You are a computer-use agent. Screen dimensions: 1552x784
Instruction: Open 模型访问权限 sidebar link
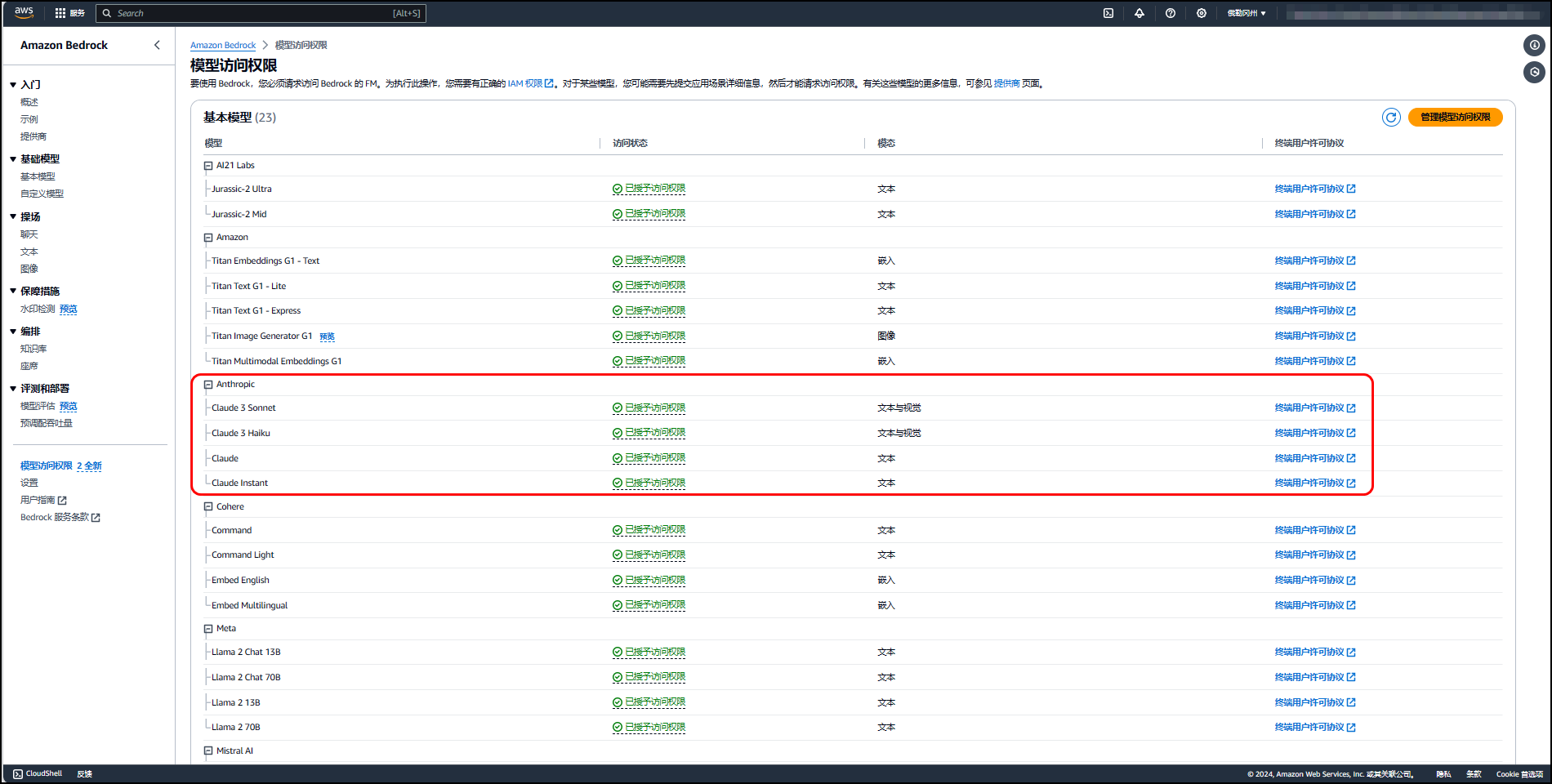point(47,465)
